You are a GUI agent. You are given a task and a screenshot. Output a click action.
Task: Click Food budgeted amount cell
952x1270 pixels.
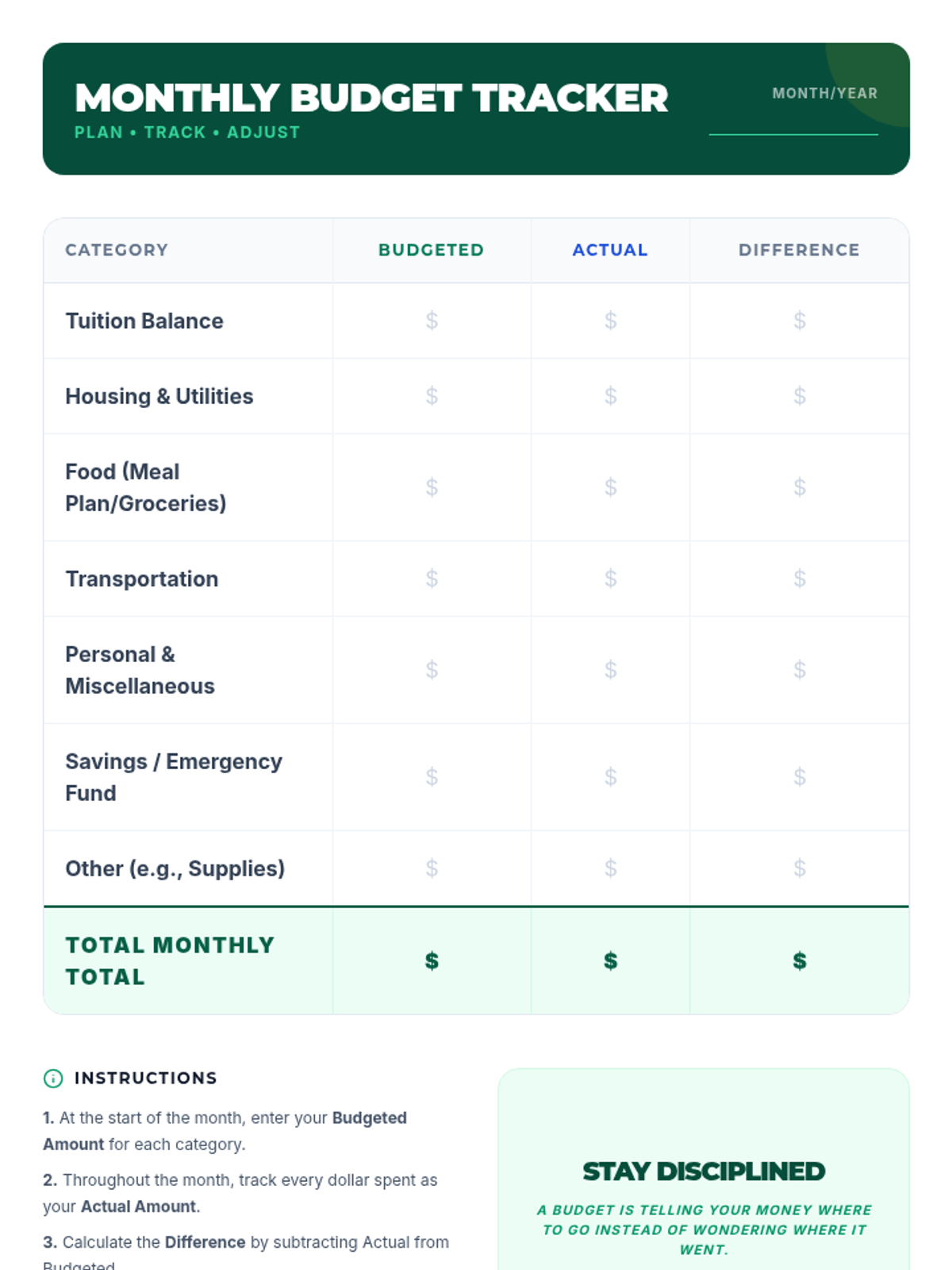(x=432, y=487)
